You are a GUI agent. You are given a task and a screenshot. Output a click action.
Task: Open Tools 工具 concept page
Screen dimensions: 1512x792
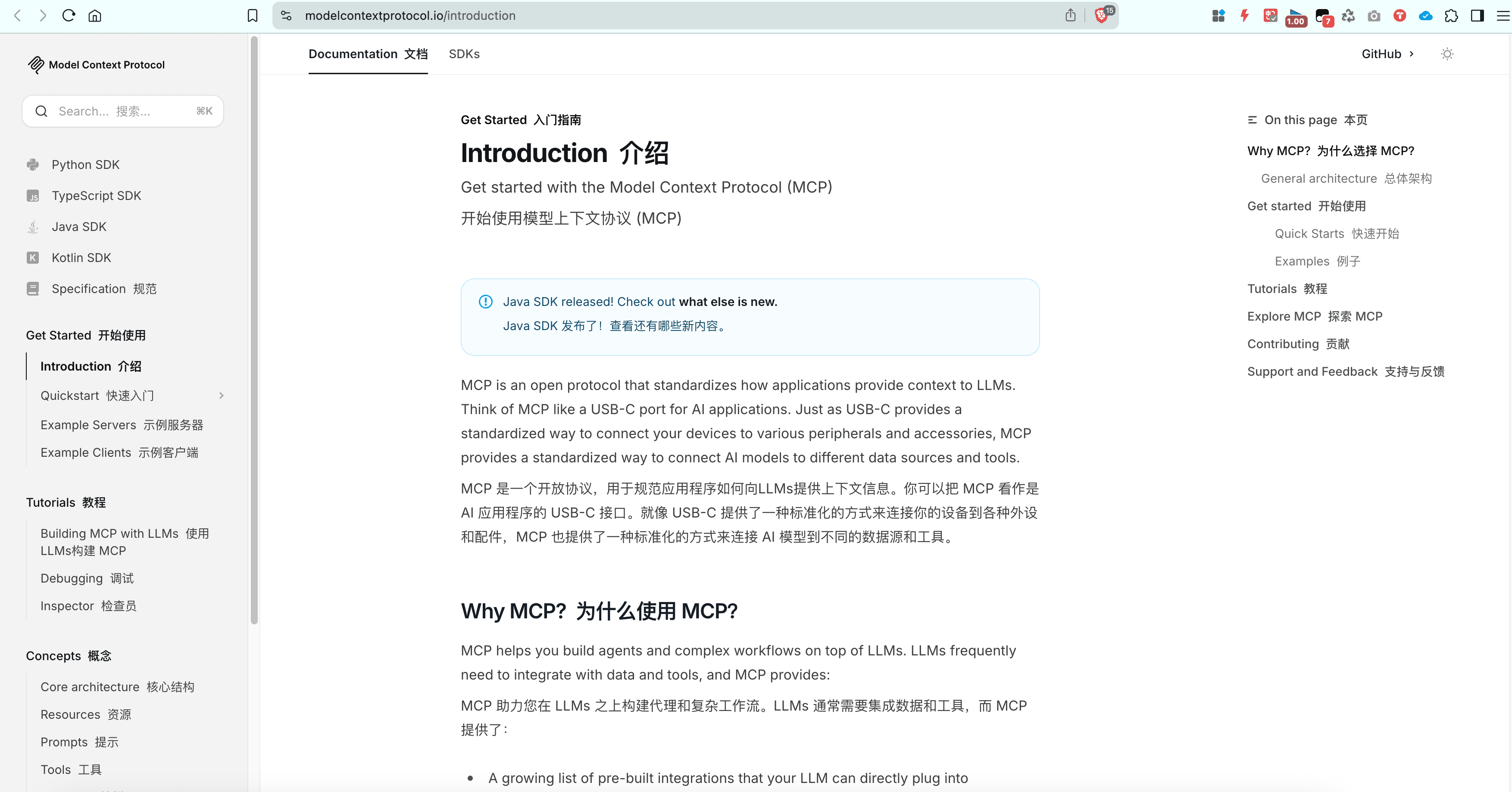pos(71,770)
